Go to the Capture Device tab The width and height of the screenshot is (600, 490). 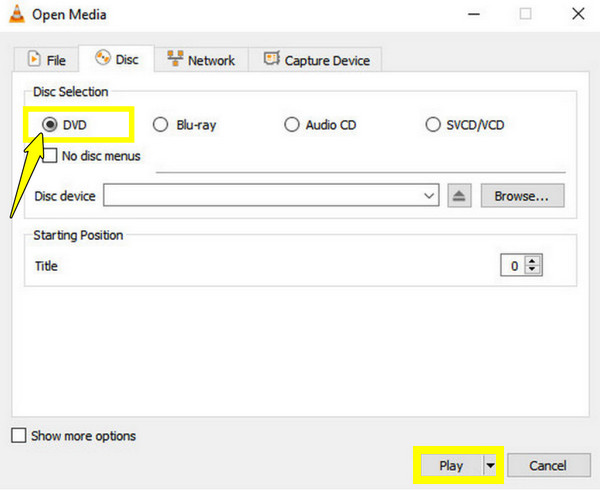coord(316,60)
